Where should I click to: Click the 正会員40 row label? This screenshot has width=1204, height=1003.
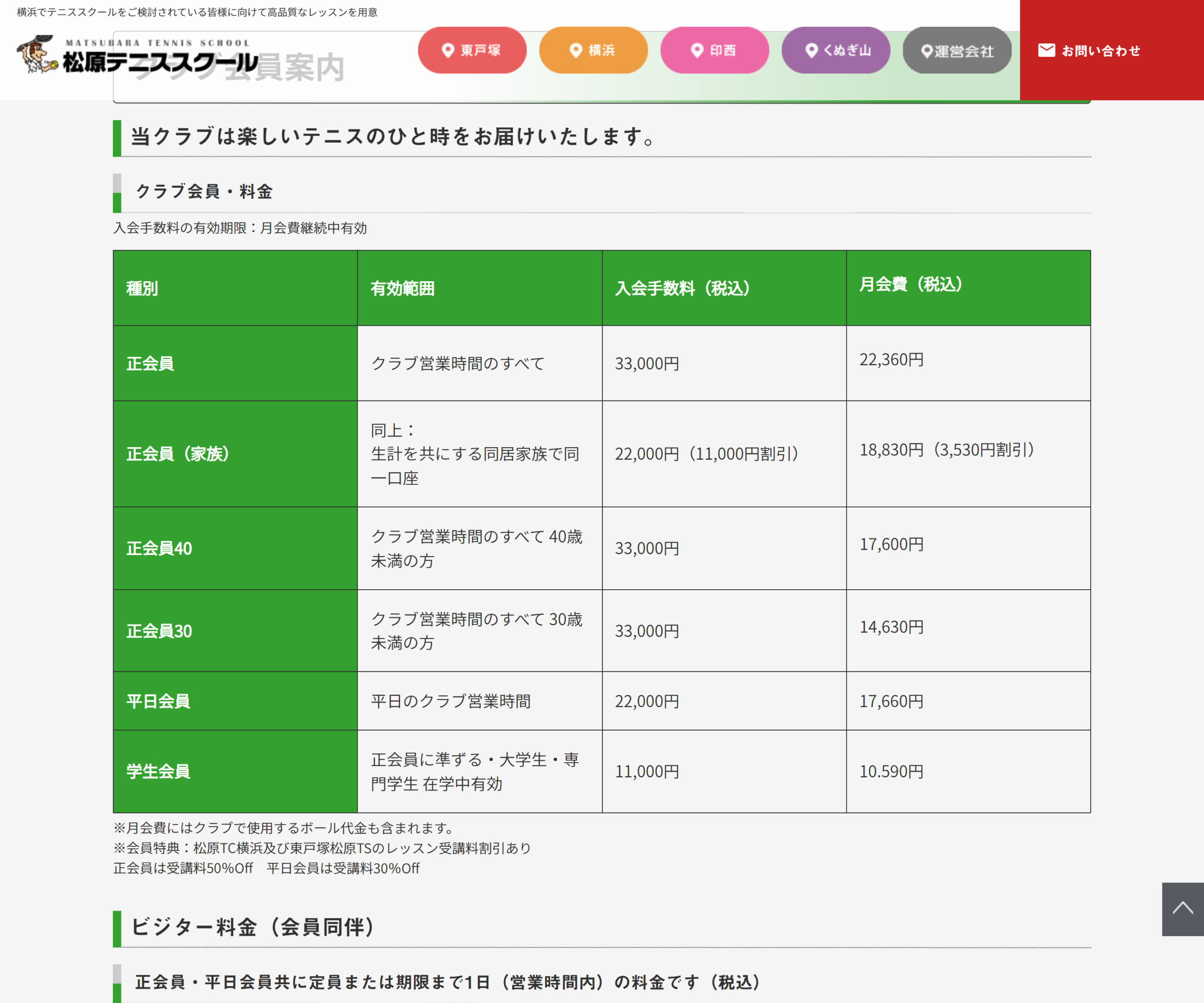coord(235,548)
